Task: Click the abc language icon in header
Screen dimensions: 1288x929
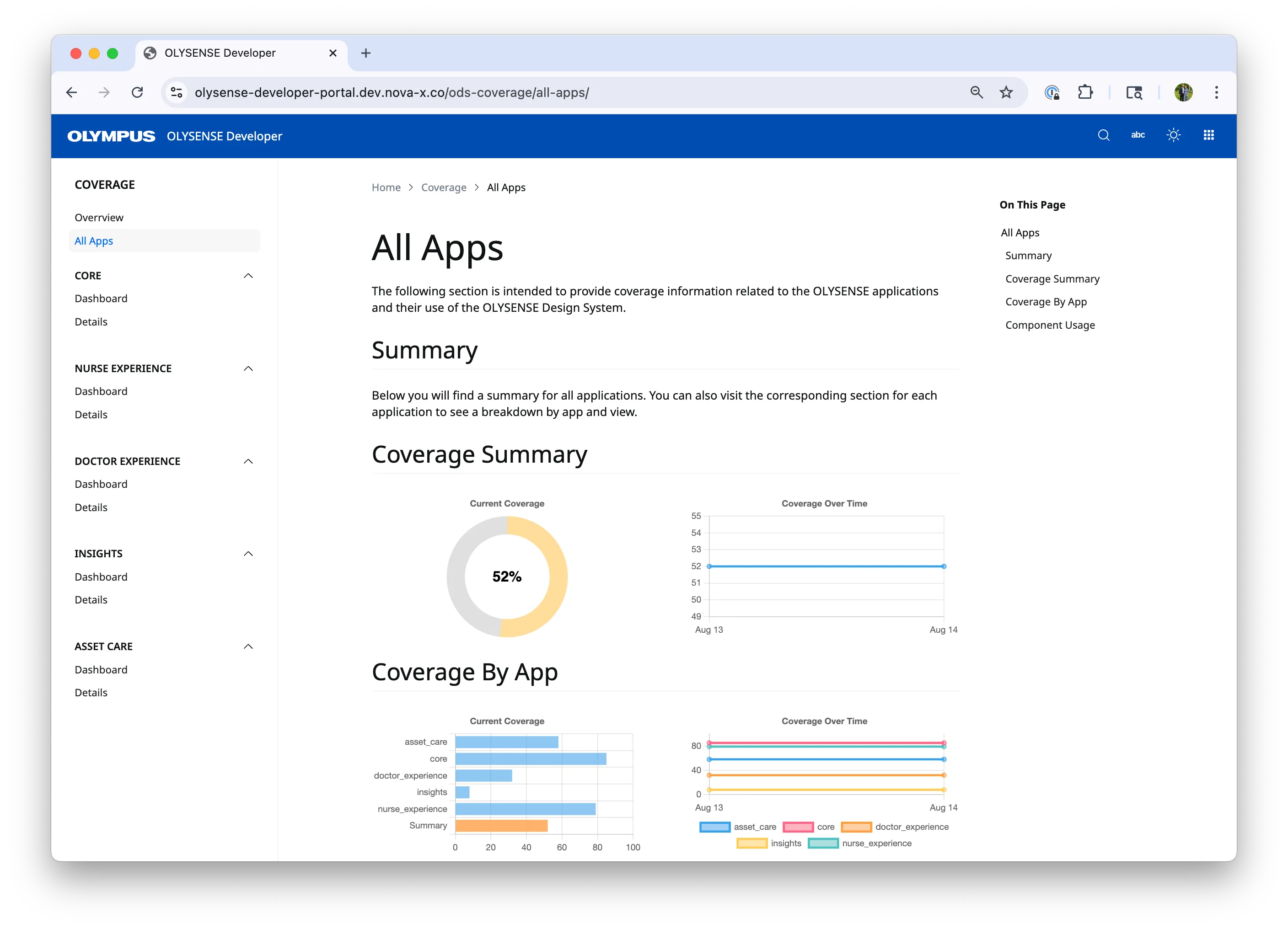Action: 1138,135
